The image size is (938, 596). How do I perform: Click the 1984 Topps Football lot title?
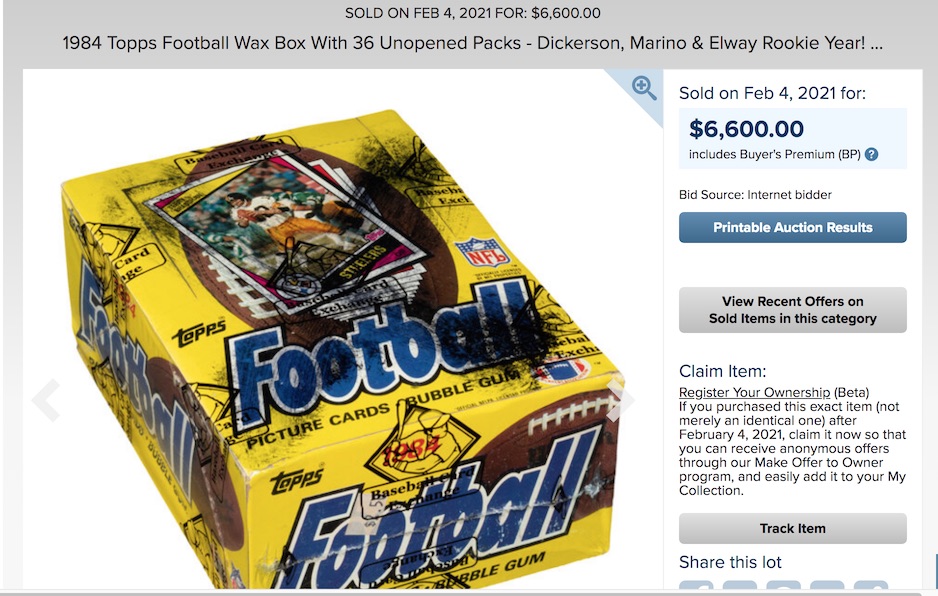[472, 44]
